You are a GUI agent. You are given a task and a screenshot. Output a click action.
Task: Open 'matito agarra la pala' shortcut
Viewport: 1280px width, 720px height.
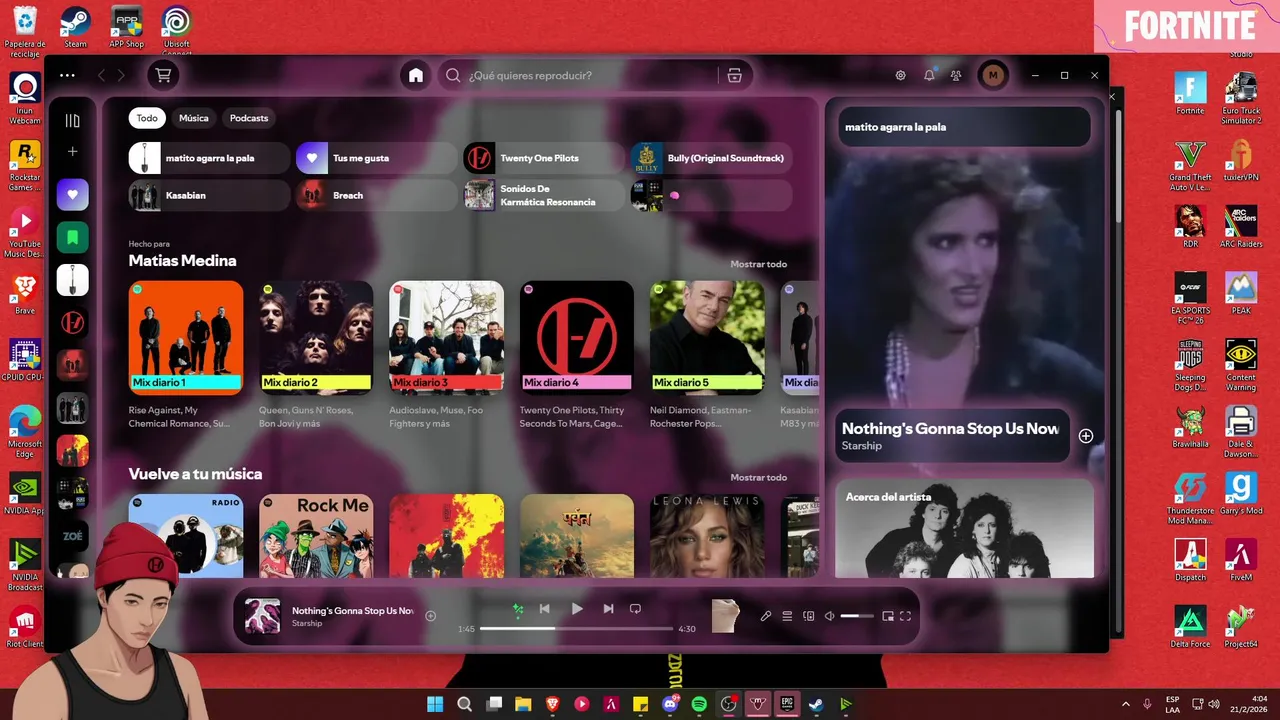(x=210, y=158)
